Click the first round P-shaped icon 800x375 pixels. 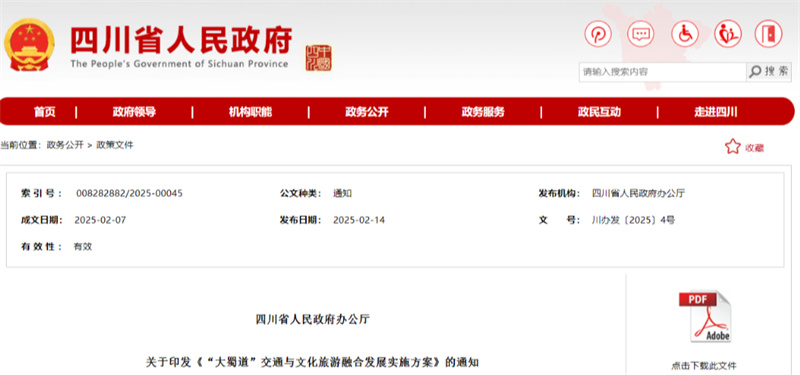tap(597, 34)
